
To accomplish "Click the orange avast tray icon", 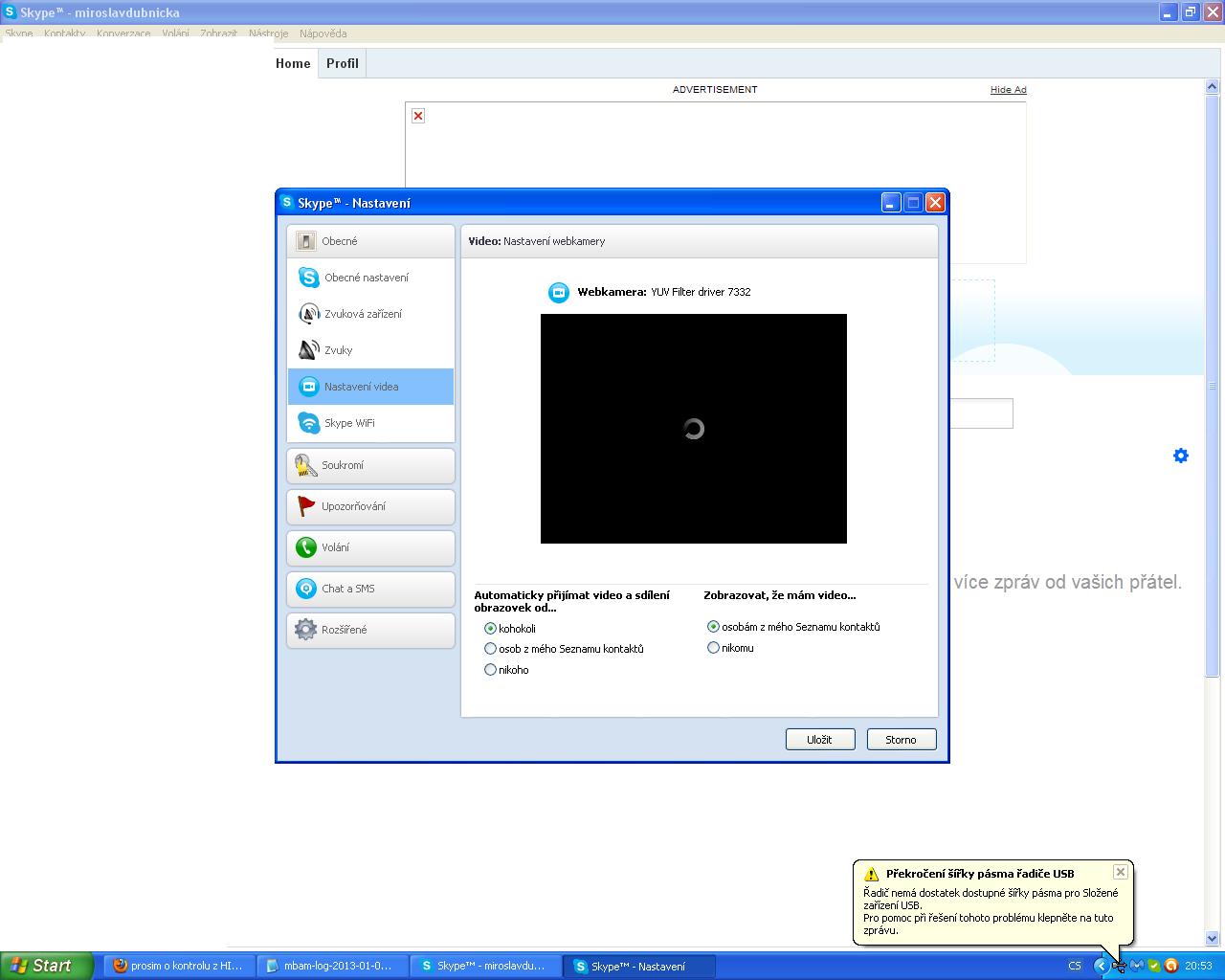I will tap(1170, 966).
